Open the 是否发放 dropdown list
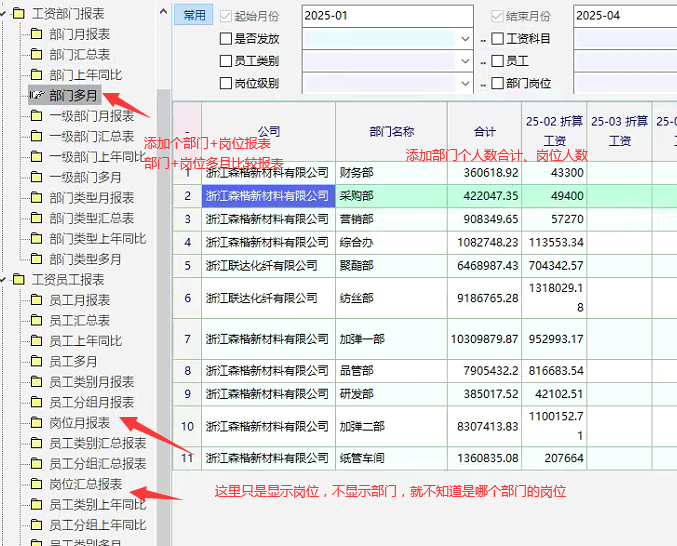This screenshot has width=677, height=546. 465,39
